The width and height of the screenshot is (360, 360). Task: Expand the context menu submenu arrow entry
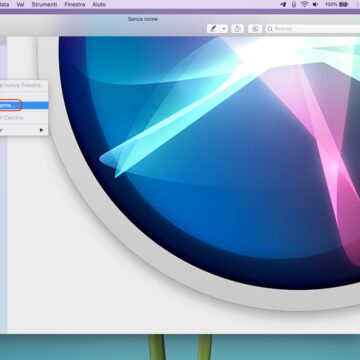(x=24, y=130)
